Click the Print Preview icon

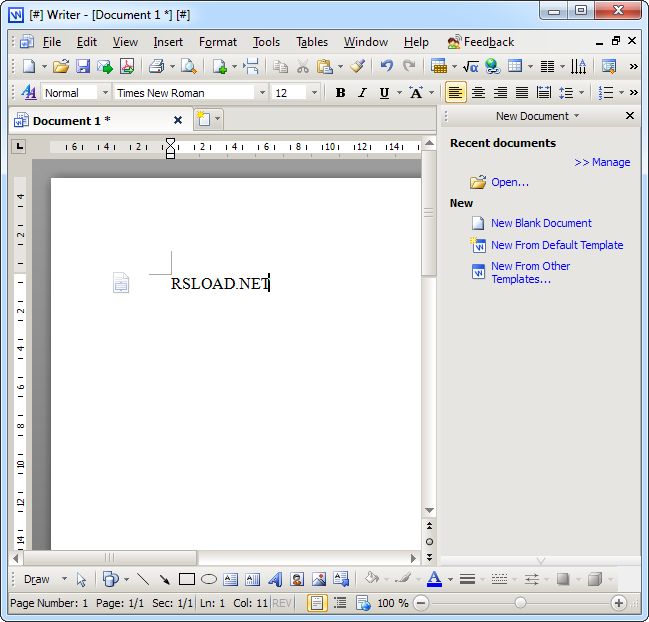coord(187,67)
